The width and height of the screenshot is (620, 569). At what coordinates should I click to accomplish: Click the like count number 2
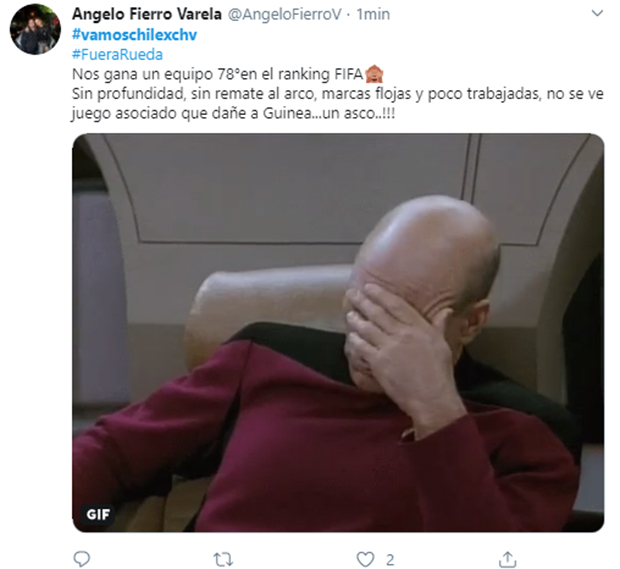coord(390,560)
